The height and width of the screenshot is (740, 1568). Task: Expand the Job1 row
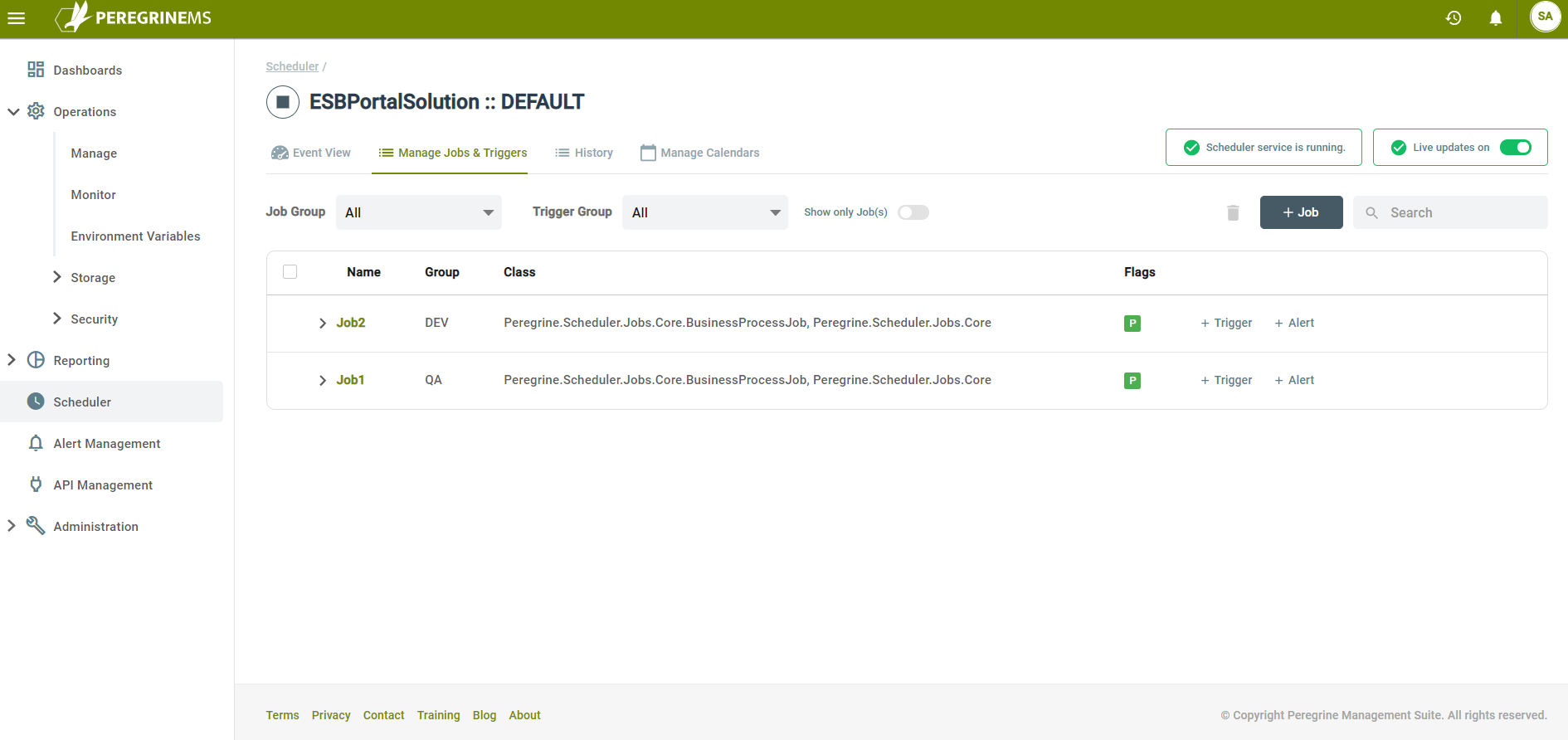(323, 381)
